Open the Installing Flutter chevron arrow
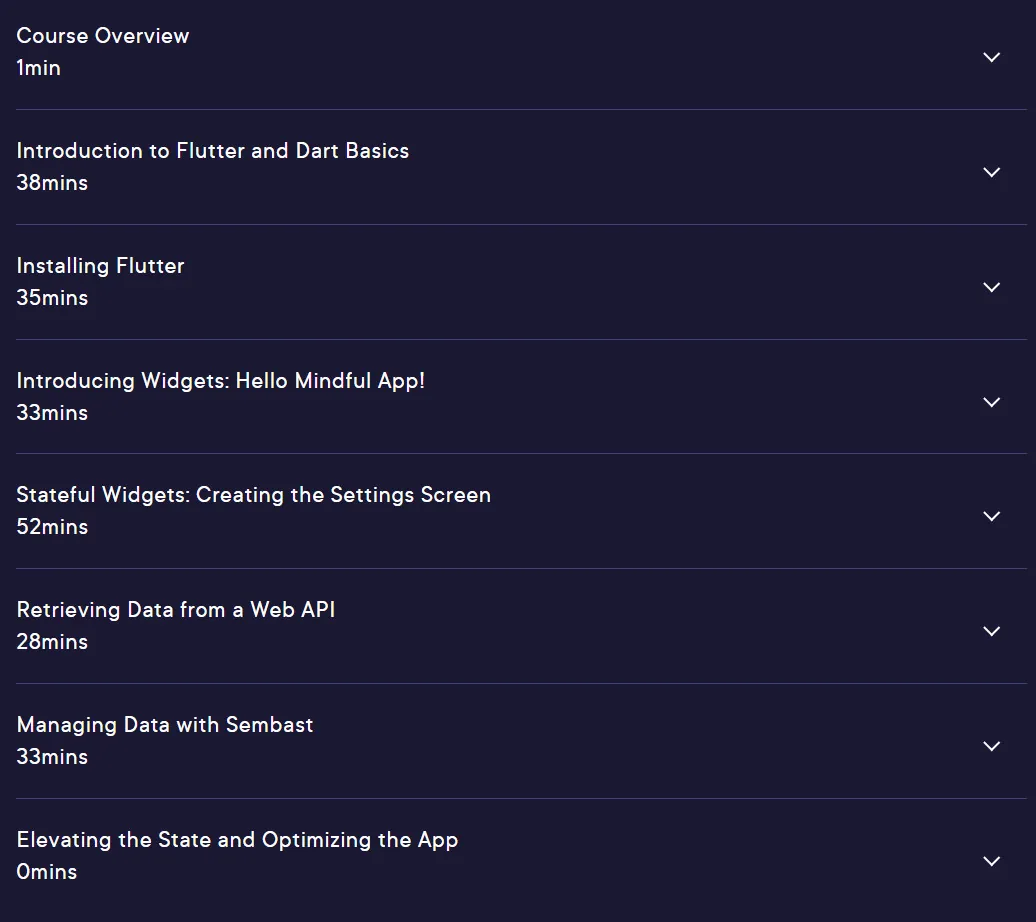1036x922 pixels. coord(991,288)
